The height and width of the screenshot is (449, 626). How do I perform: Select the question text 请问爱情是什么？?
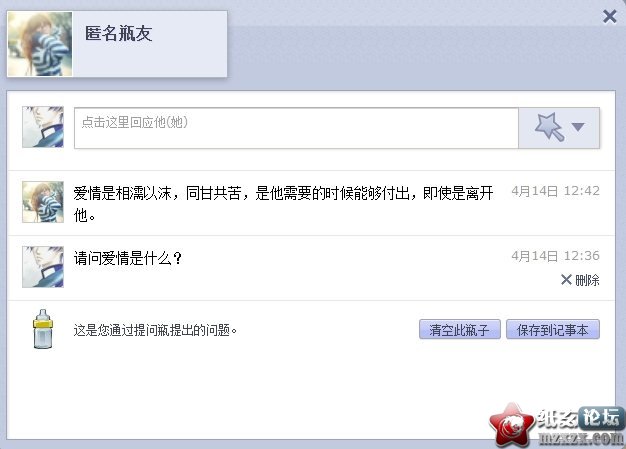128,258
